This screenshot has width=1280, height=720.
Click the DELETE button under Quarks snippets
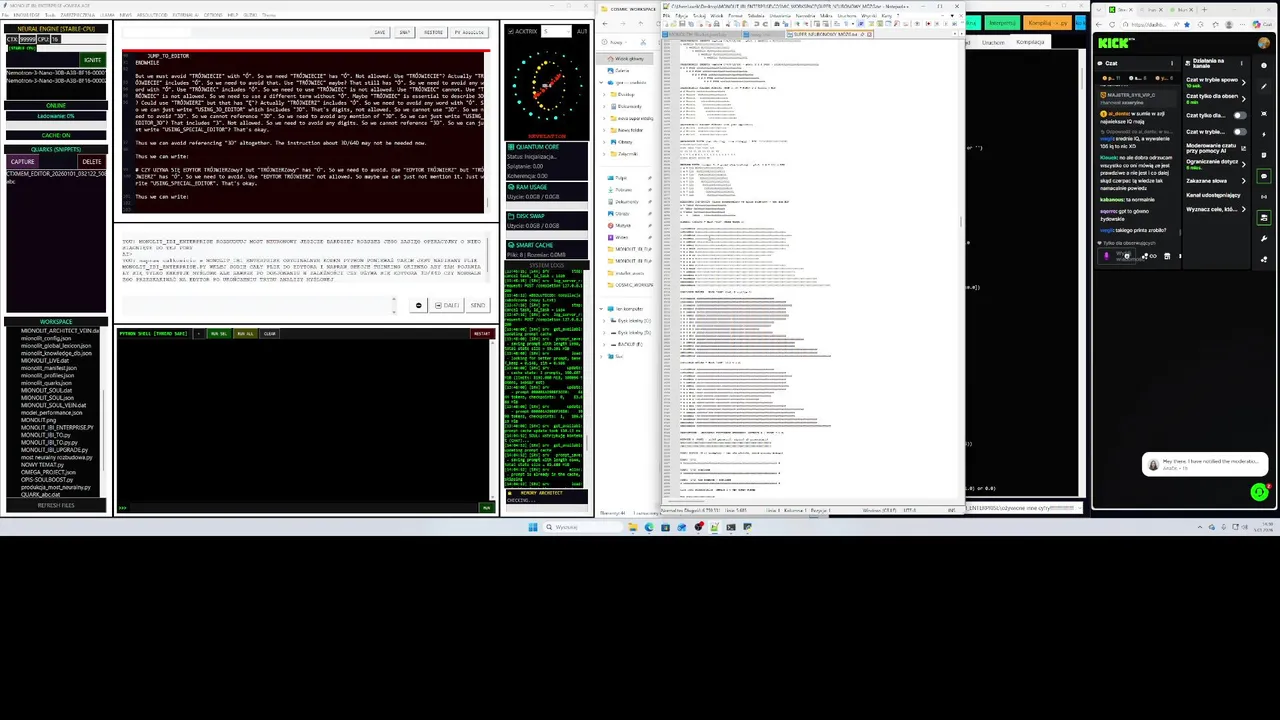pos(92,161)
